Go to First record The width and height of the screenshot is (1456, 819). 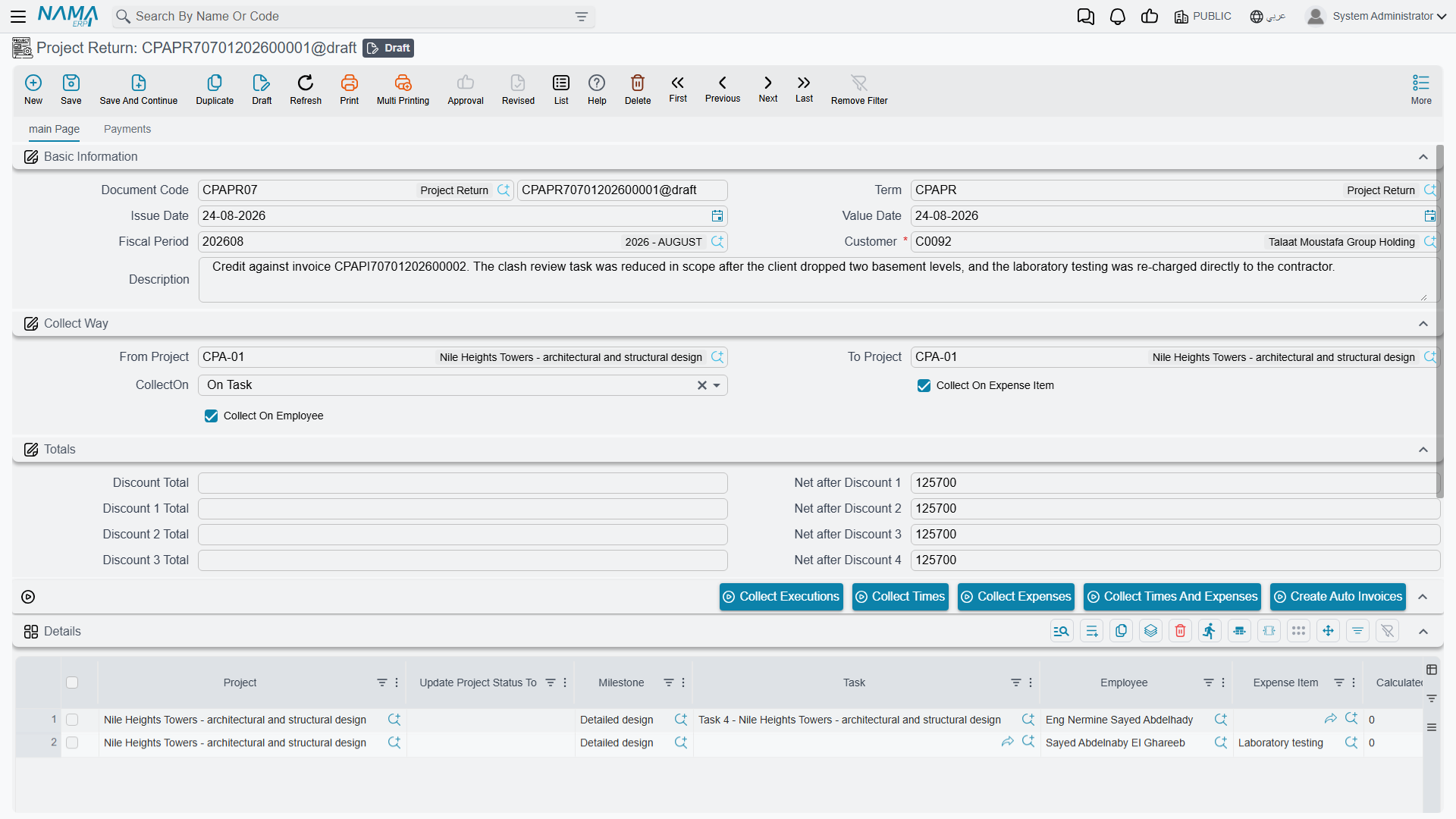[x=678, y=89]
